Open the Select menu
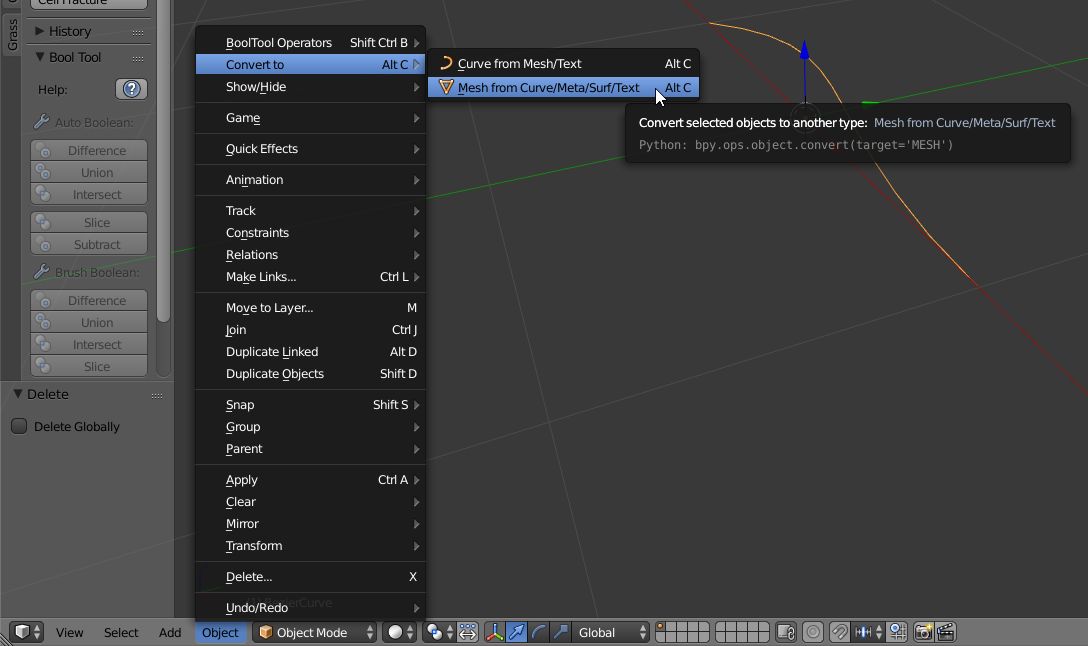Image resolution: width=1088 pixels, height=646 pixels. (x=121, y=632)
